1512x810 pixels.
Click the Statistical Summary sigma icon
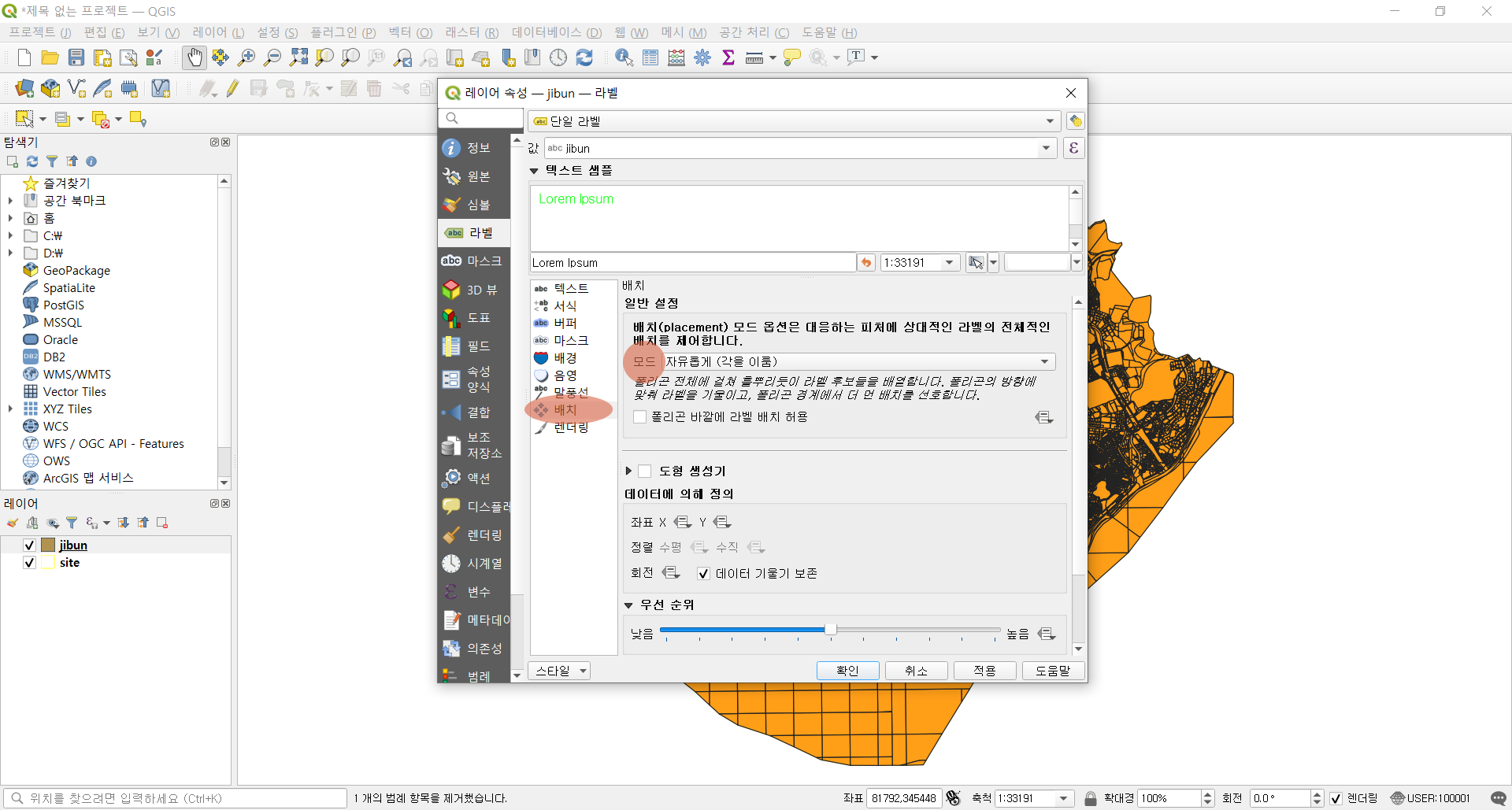coord(728,57)
